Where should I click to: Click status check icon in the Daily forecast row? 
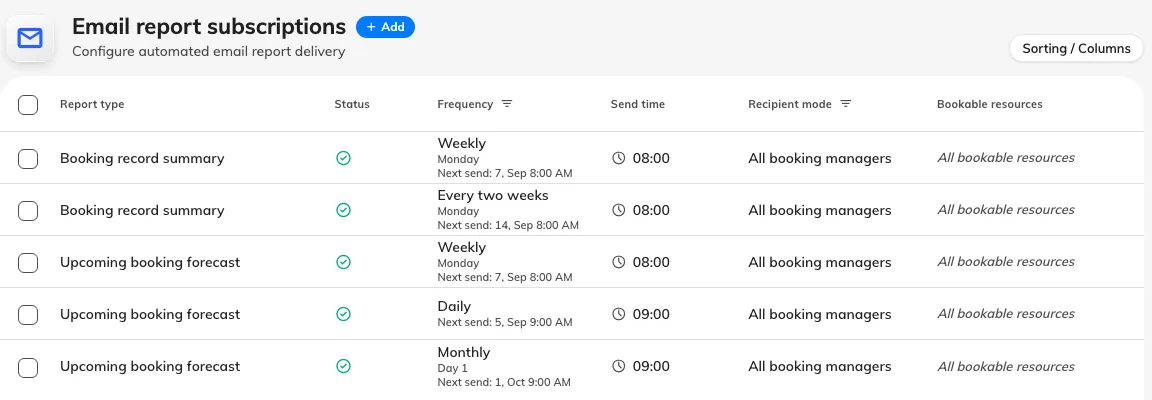(343, 314)
